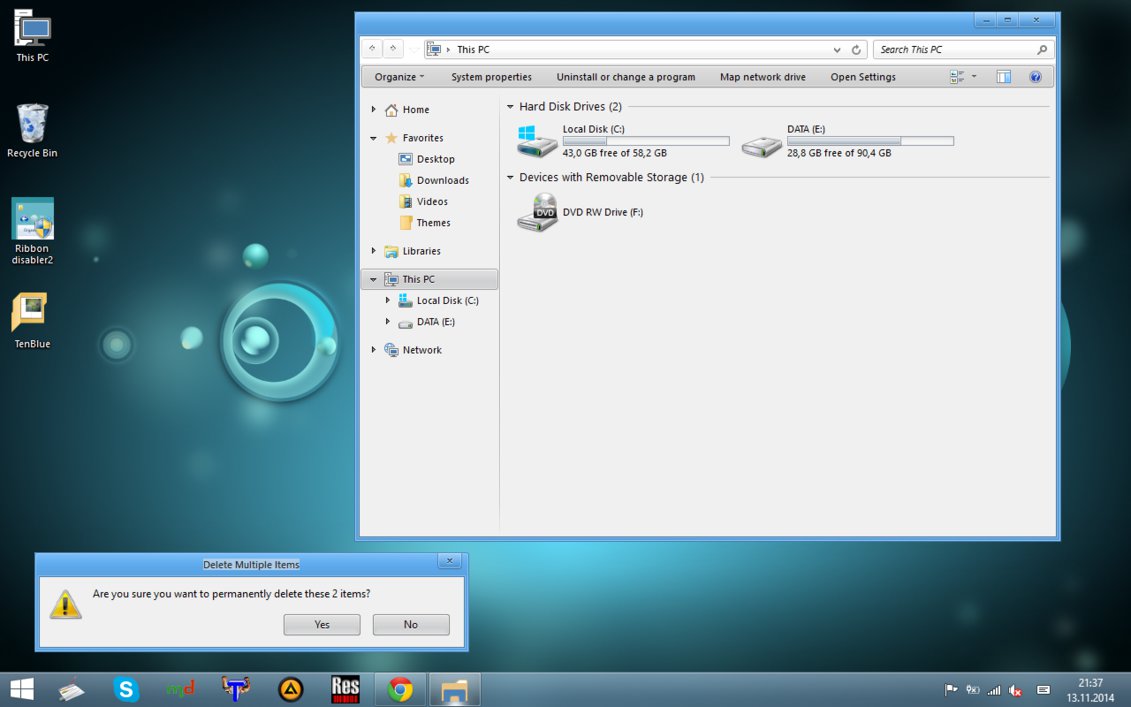The width and height of the screenshot is (1131, 707).
Task: Click the File Explorer taskbar icon
Action: point(454,690)
